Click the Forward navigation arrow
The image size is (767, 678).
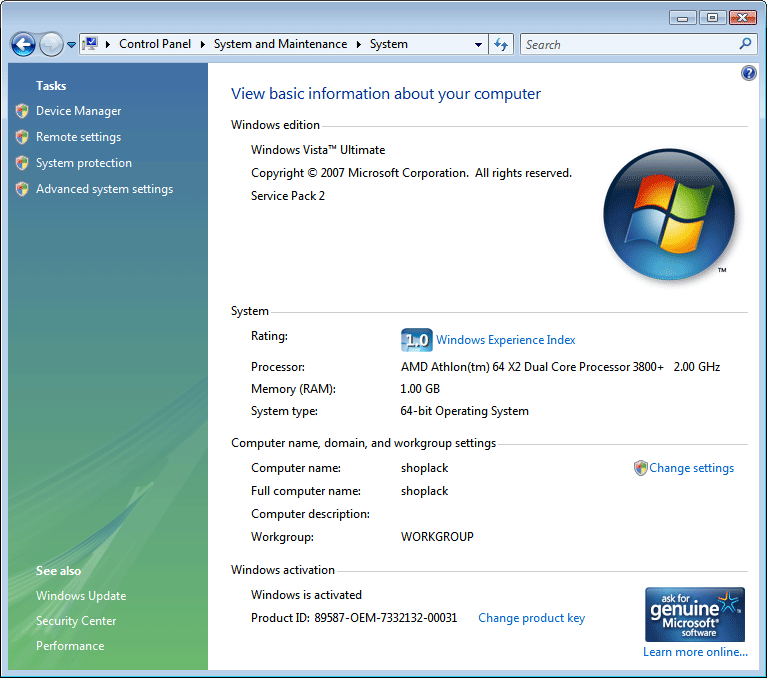[x=51, y=45]
